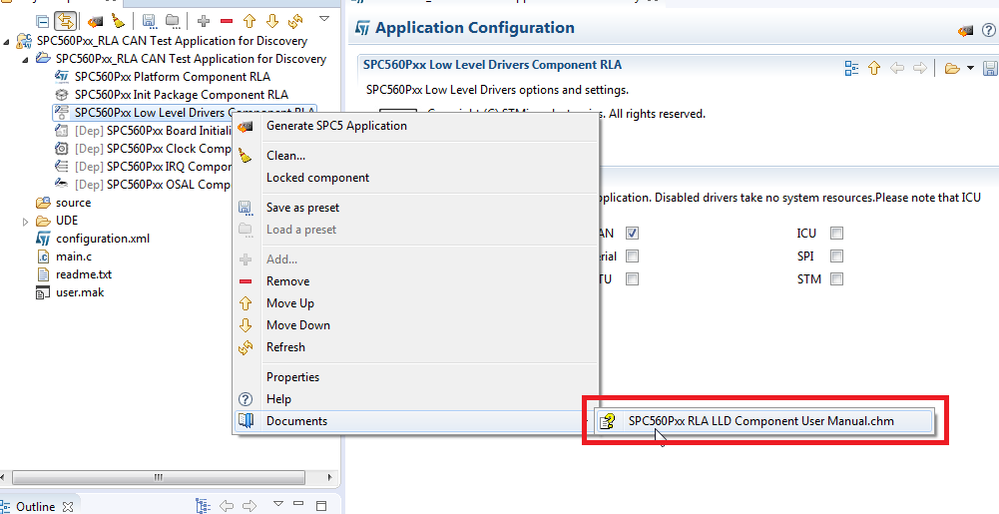This screenshot has height=514, width=999.
Task: Click forward arrow in component section toolbar
Action: pyautogui.click(x=919, y=68)
